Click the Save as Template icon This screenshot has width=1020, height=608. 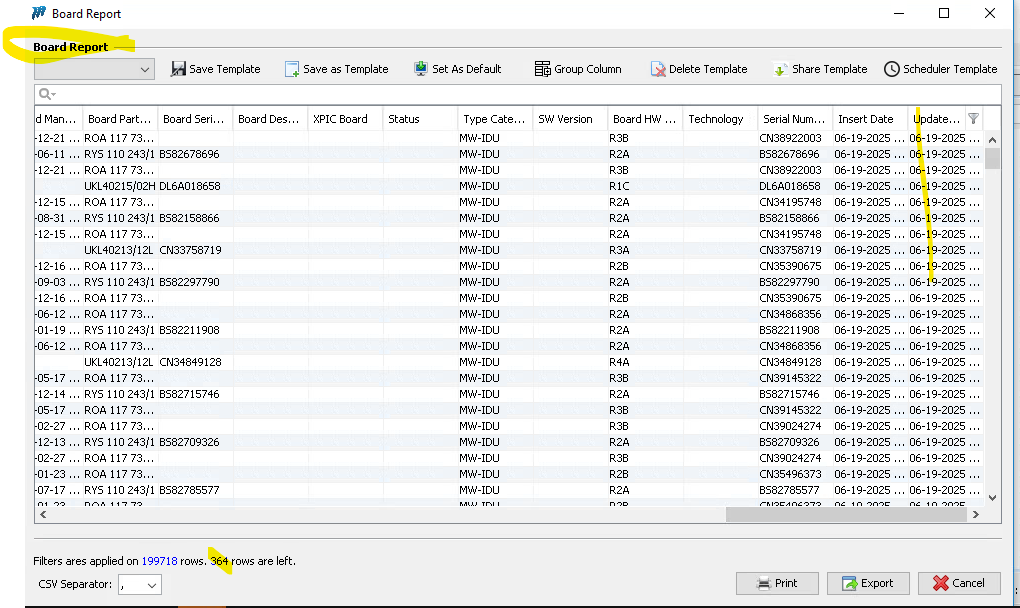292,69
